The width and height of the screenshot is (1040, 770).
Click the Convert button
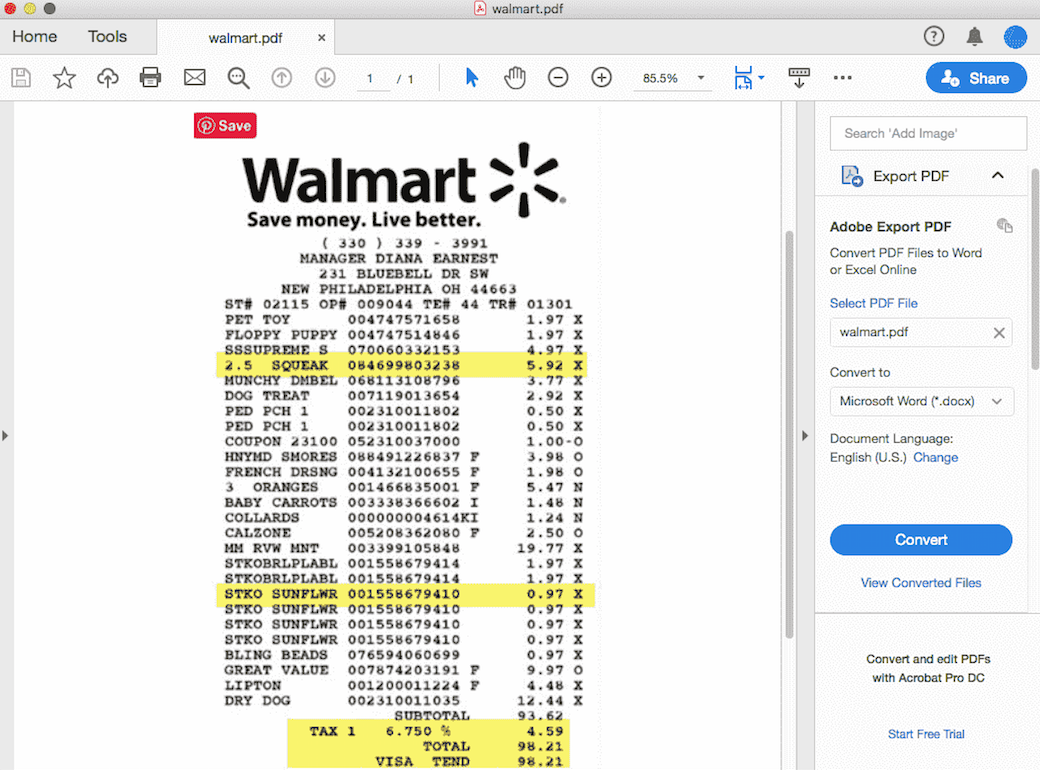921,540
